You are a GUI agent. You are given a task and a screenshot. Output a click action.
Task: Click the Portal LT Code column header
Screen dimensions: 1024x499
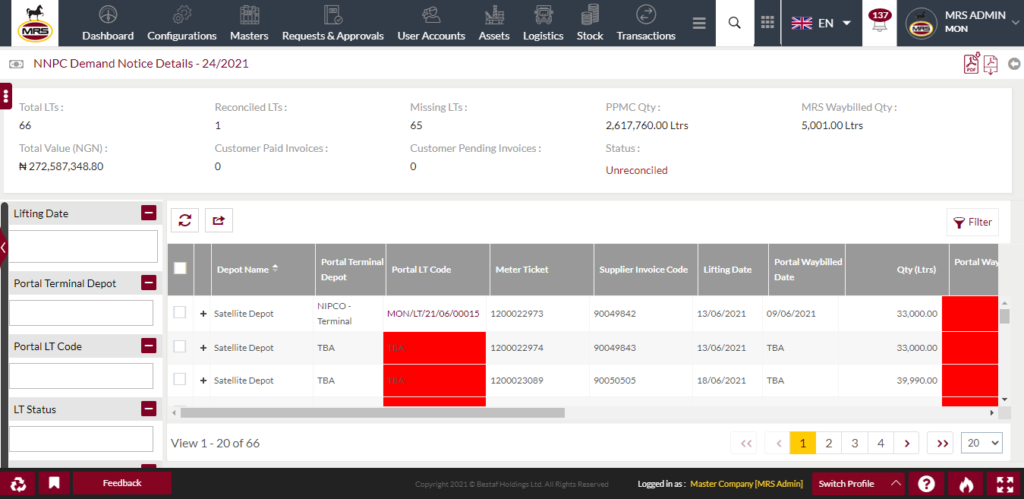(438, 269)
